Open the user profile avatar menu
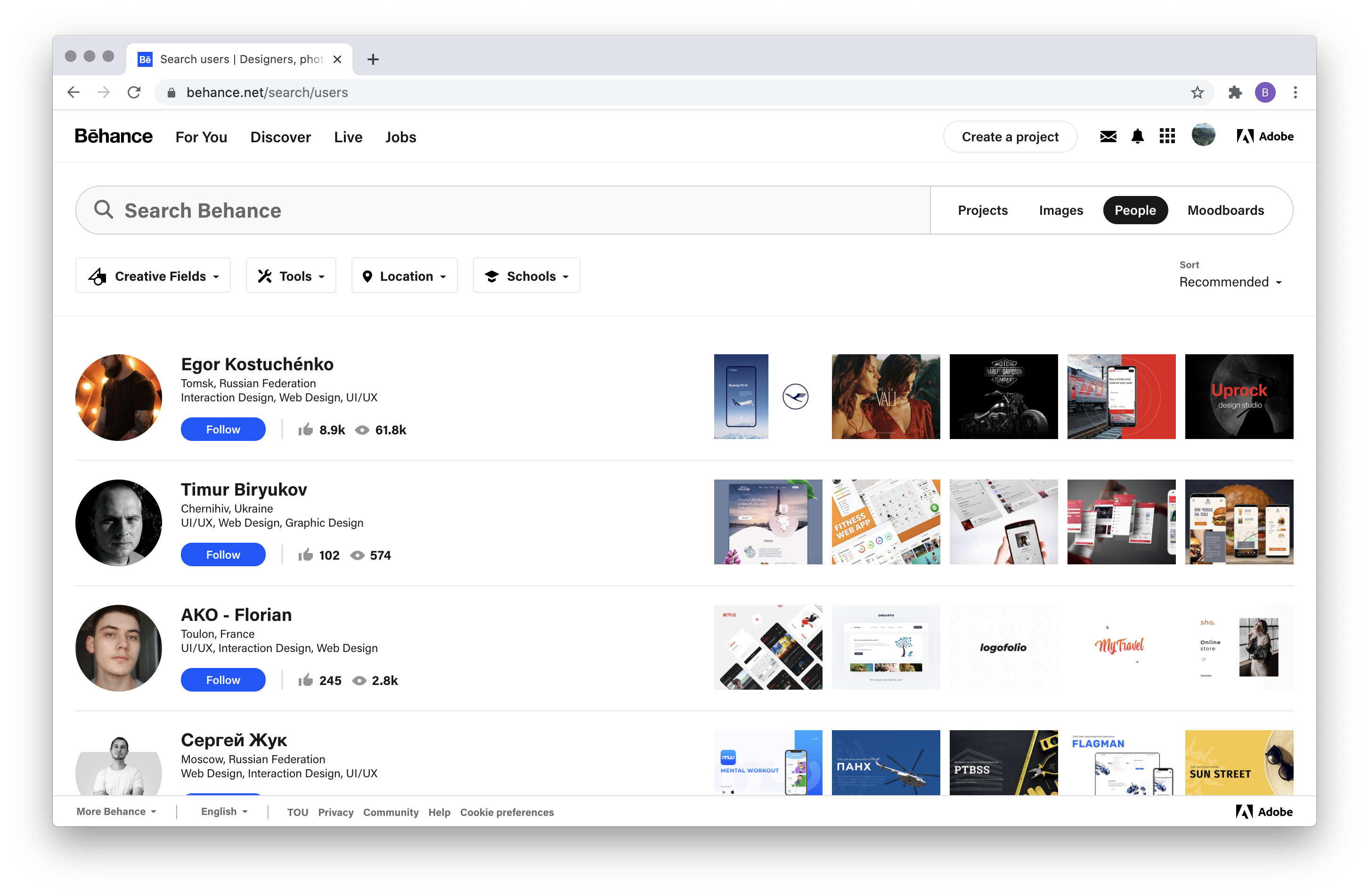This screenshot has height=896, width=1369. pyautogui.click(x=1203, y=135)
